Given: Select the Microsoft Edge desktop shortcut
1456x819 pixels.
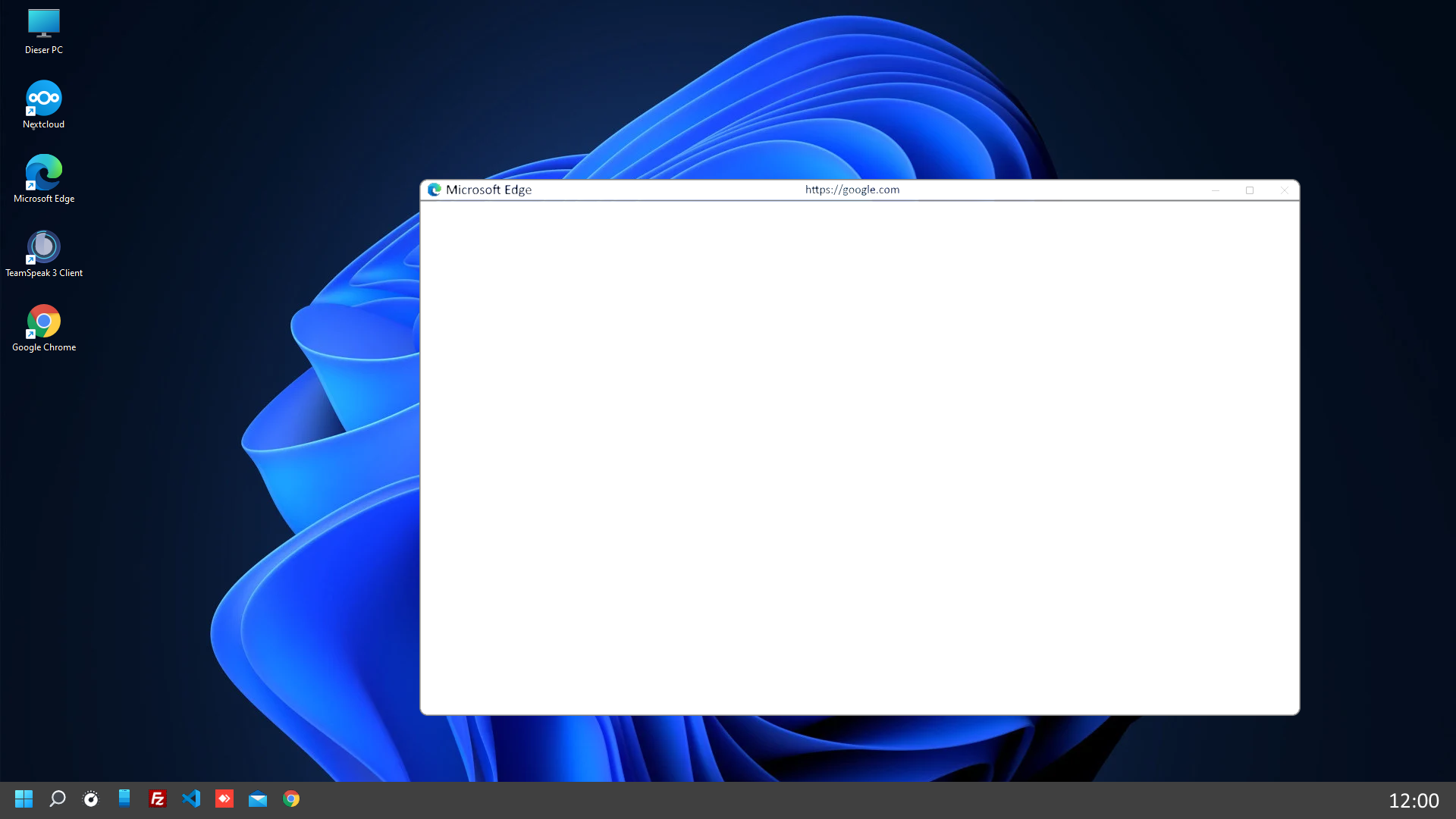Looking at the screenshot, I should click(44, 178).
